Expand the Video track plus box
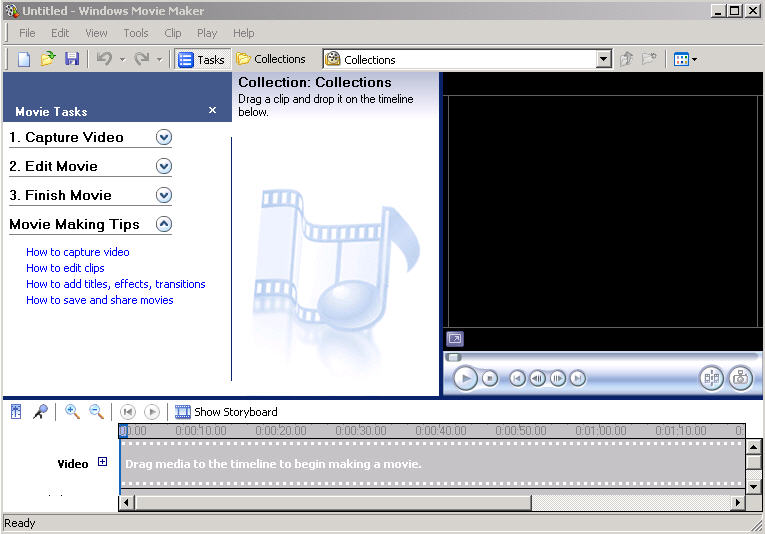This screenshot has width=765, height=534. [102, 461]
